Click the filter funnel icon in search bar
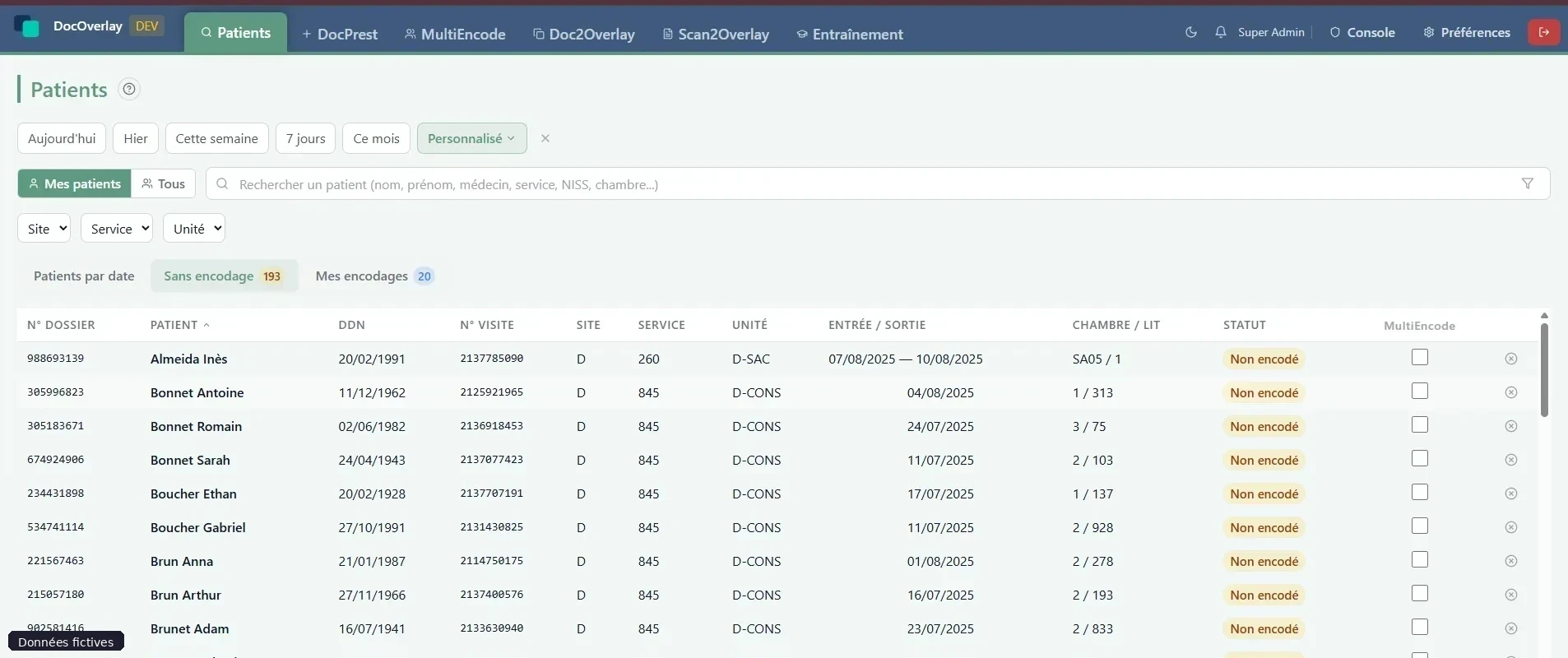 click(1527, 183)
